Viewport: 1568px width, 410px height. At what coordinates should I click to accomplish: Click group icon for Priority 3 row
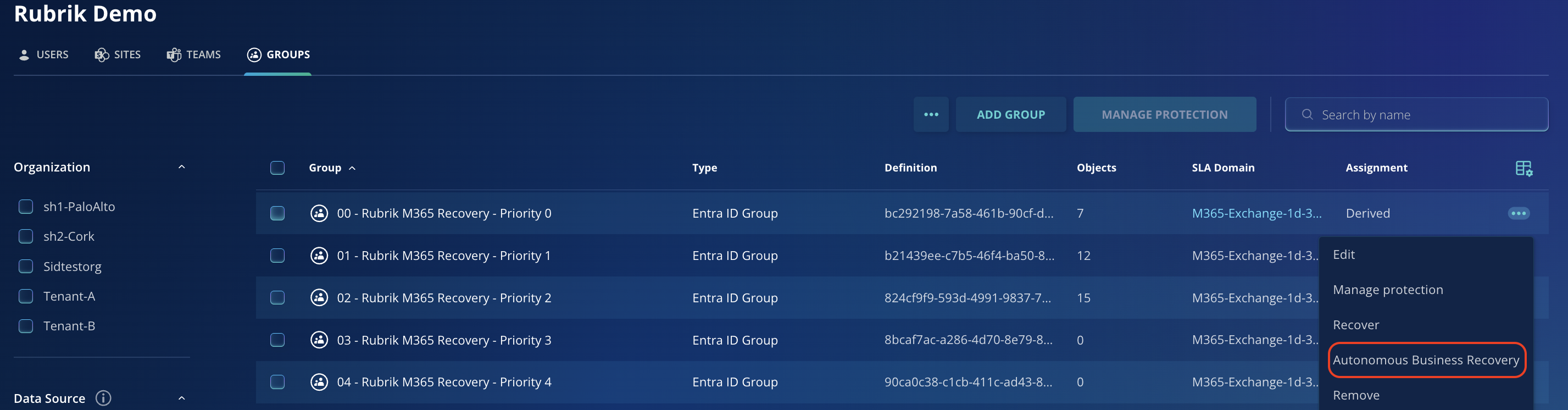319,340
